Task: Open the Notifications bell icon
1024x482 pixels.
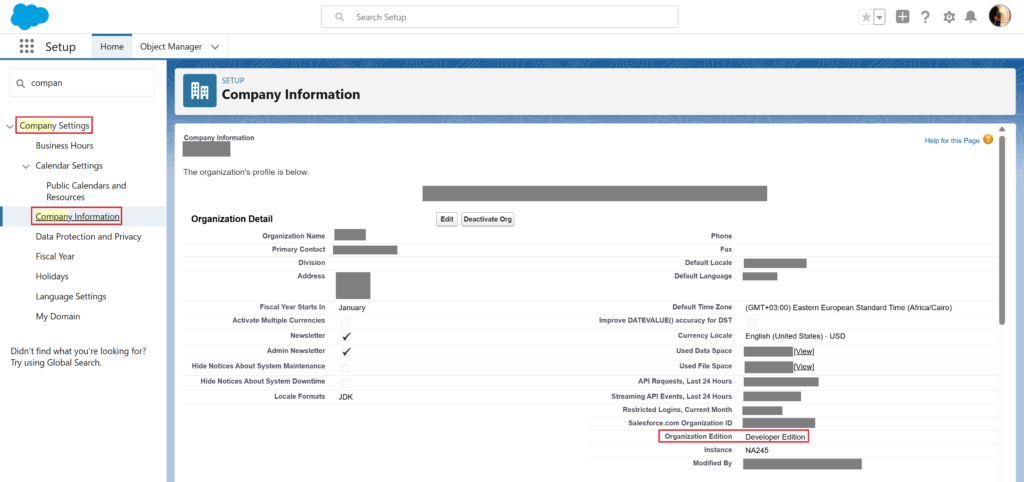Action: pyautogui.click(x=971, y=18)
